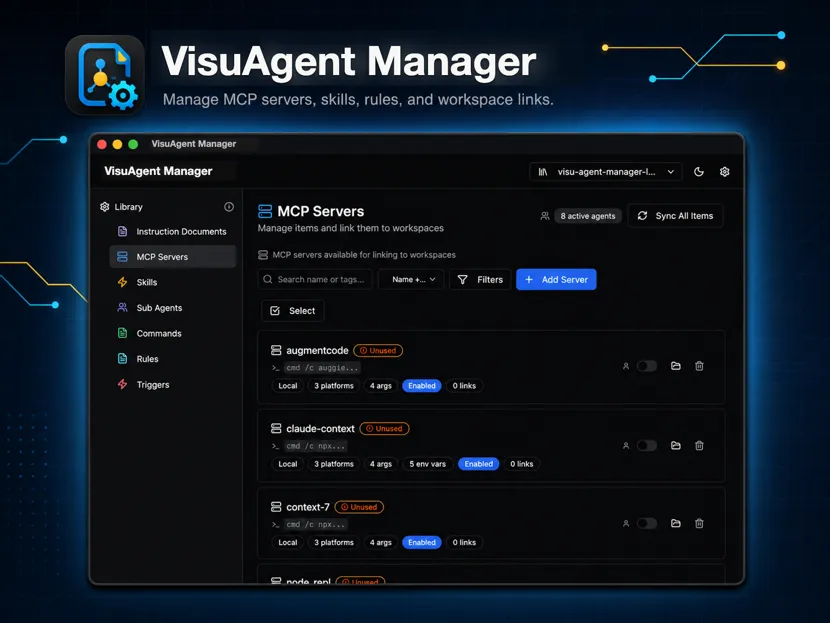The image size is (830, 623).
Task: Click the Rules document icon
Action: pos(122,358)
